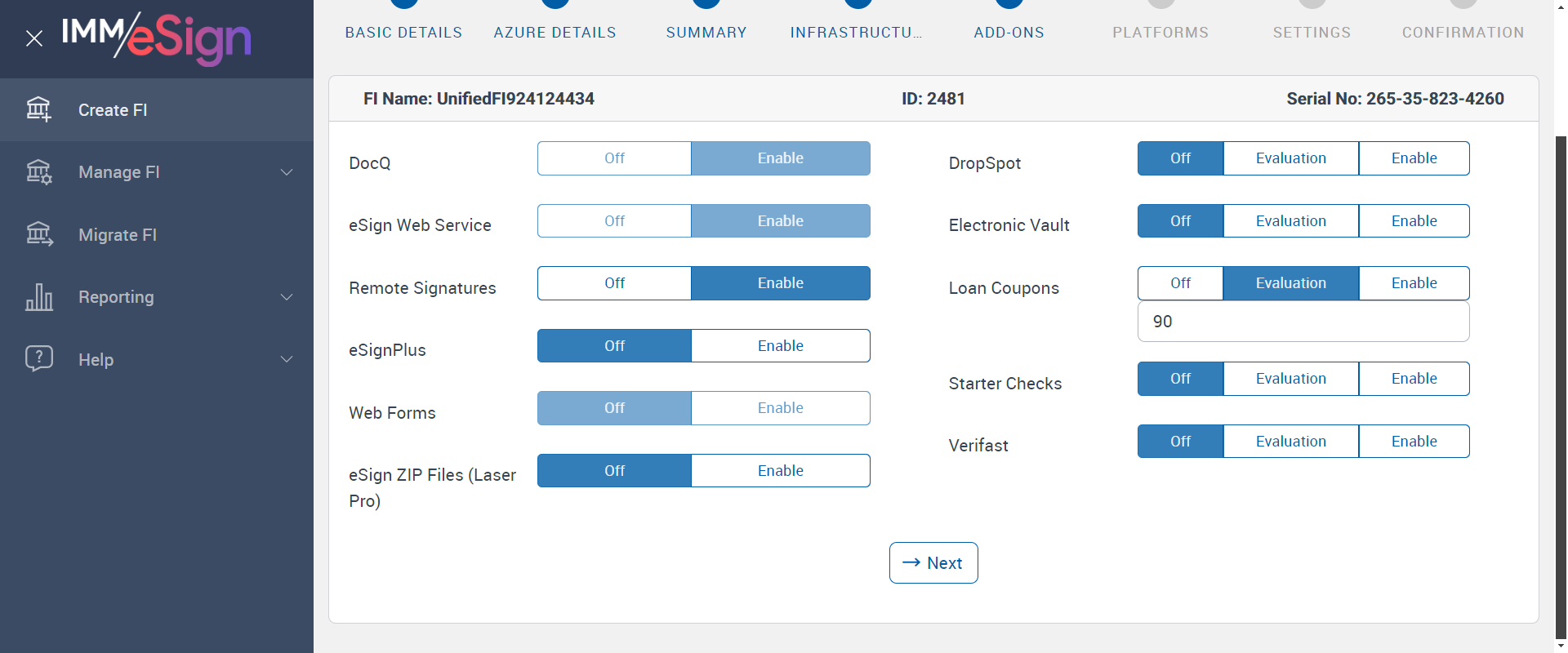
Task: Expand the Manage FI menu chevron
Action: (287, 172)
